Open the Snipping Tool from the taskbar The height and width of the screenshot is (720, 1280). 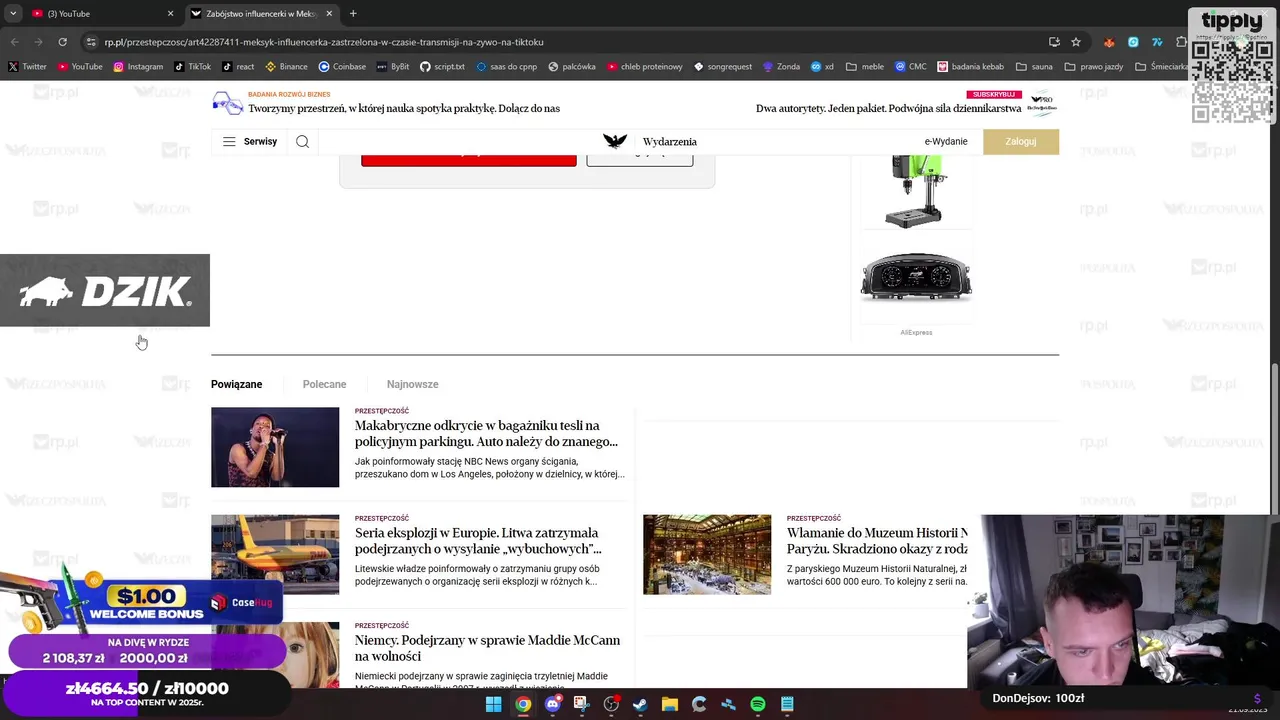(581, 704)
